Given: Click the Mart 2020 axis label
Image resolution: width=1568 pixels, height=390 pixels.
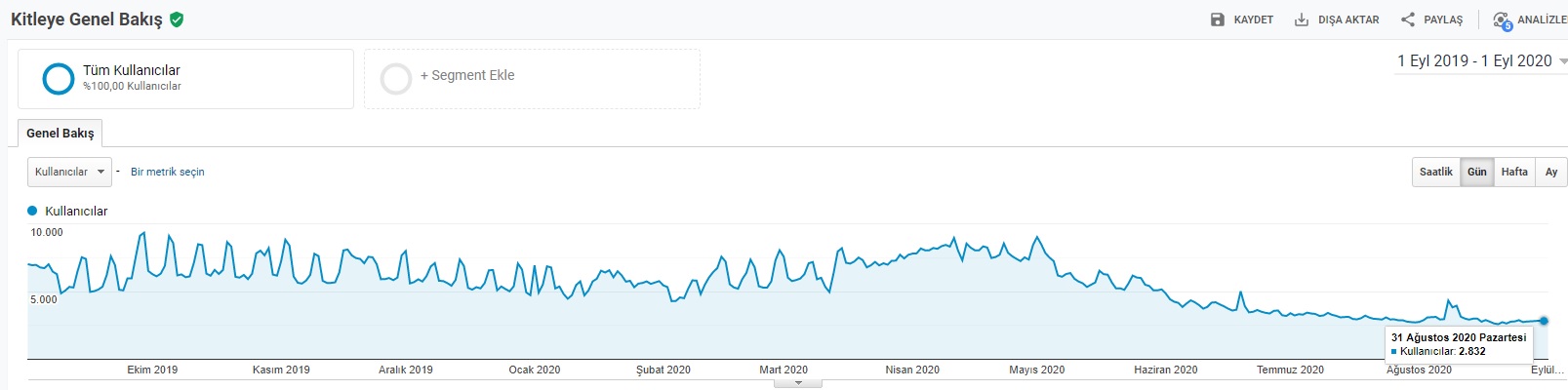Looking at the screenshot, I should click(x=784, y=370).
